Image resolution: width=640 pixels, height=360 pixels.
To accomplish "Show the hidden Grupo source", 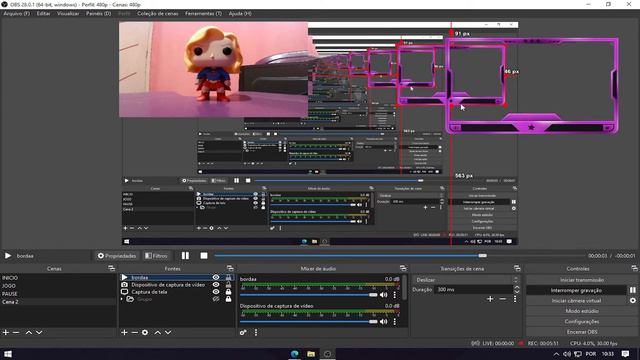I will (216, 299).
